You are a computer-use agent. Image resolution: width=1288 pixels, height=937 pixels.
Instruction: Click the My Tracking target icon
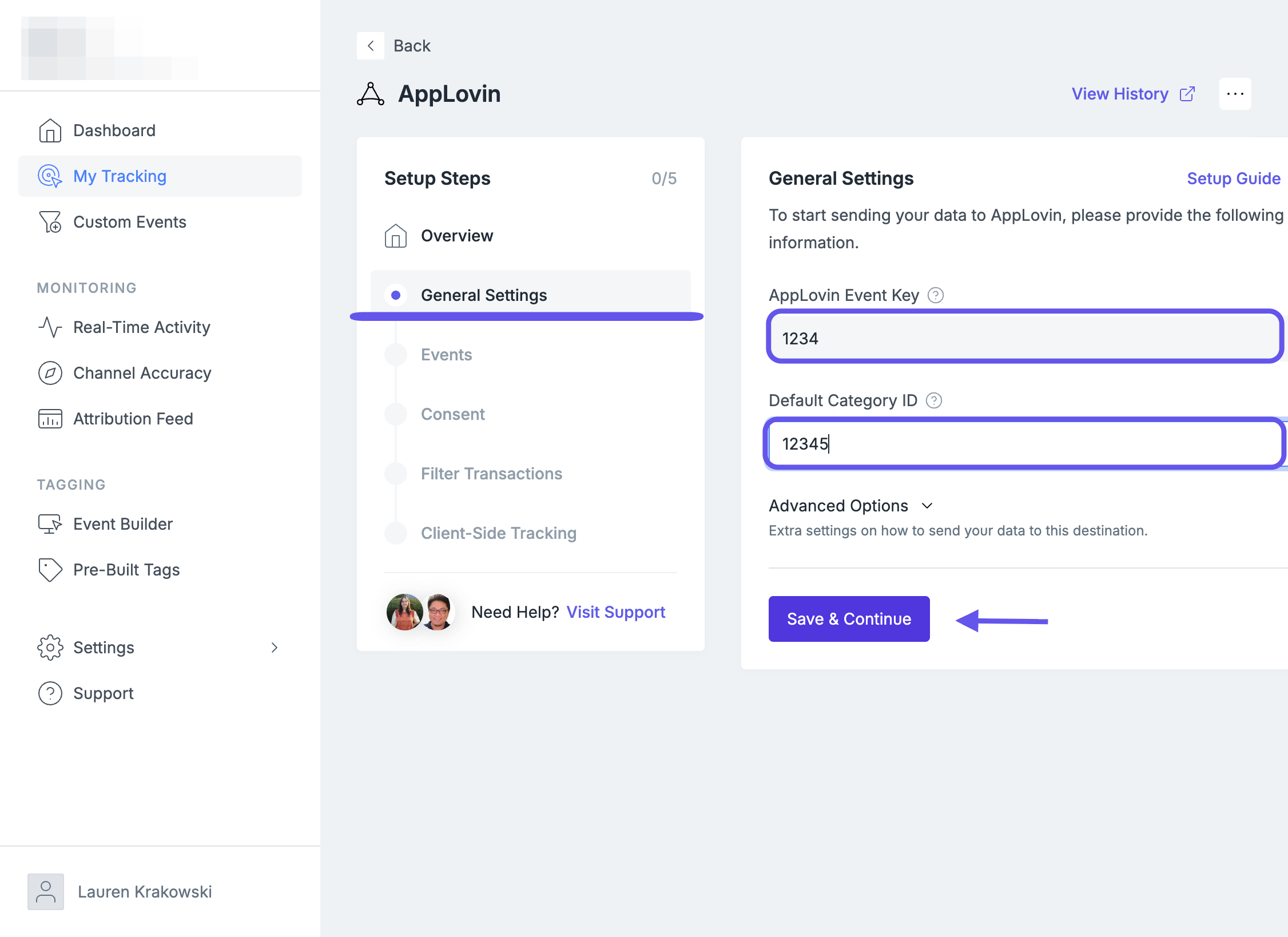50,176
